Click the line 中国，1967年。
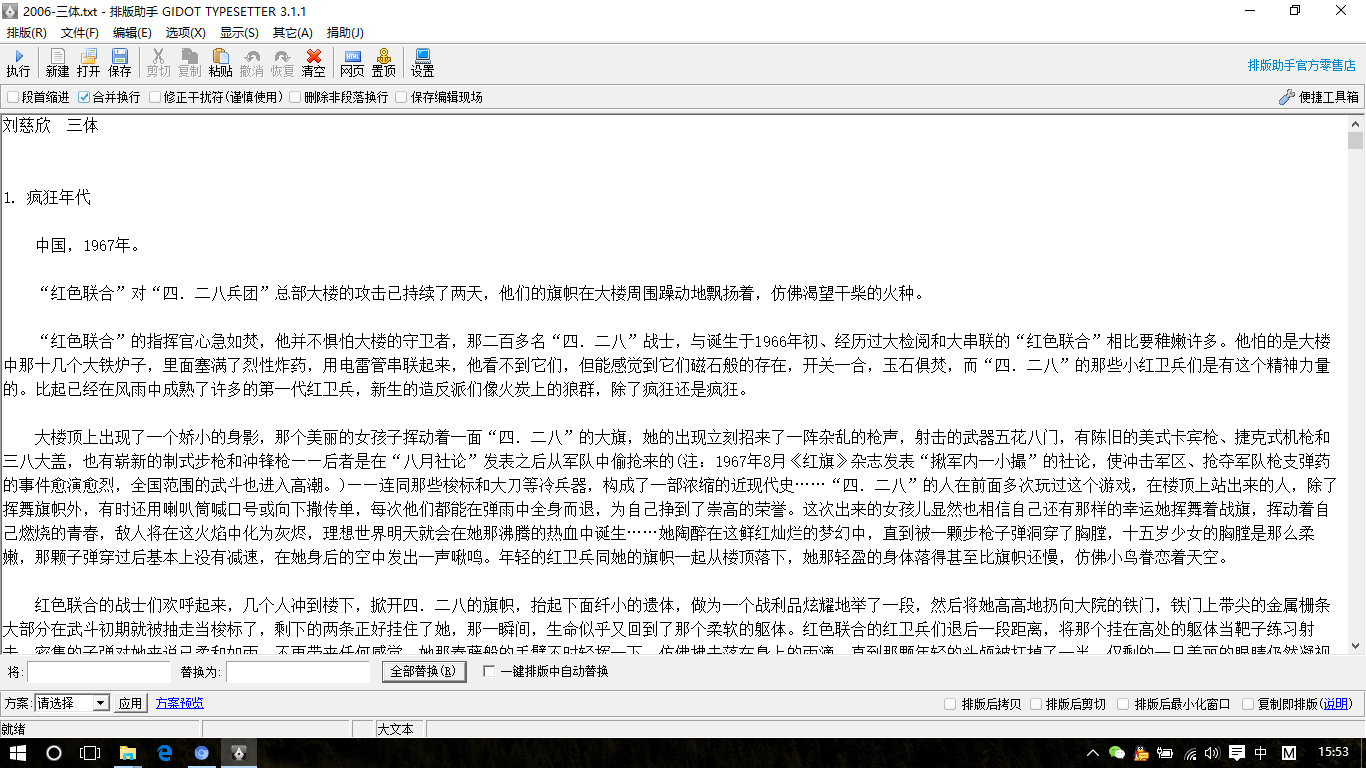1366x768 pixels. pyautogui.click(x=88, y=245)
